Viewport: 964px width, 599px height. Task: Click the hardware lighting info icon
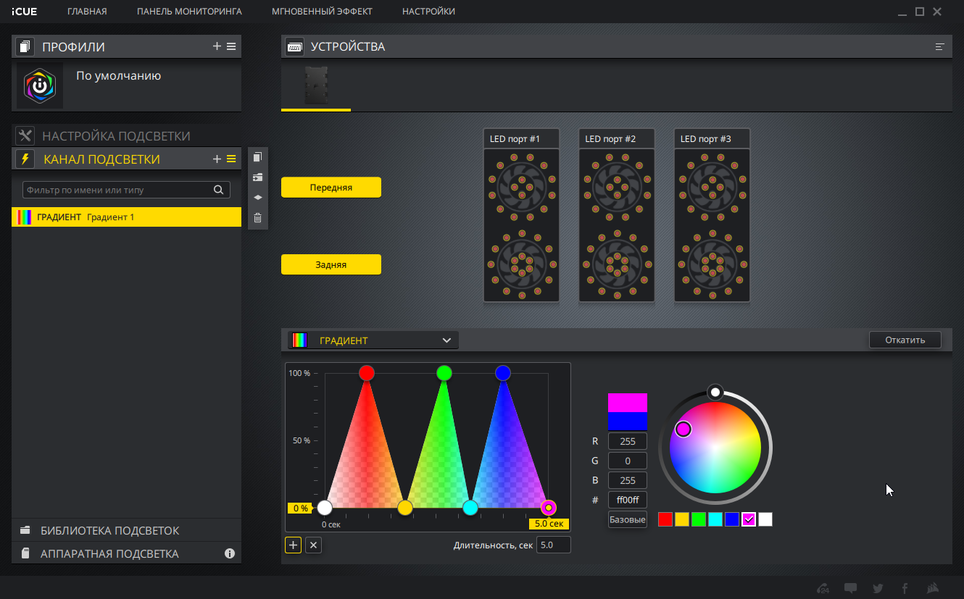229,553
